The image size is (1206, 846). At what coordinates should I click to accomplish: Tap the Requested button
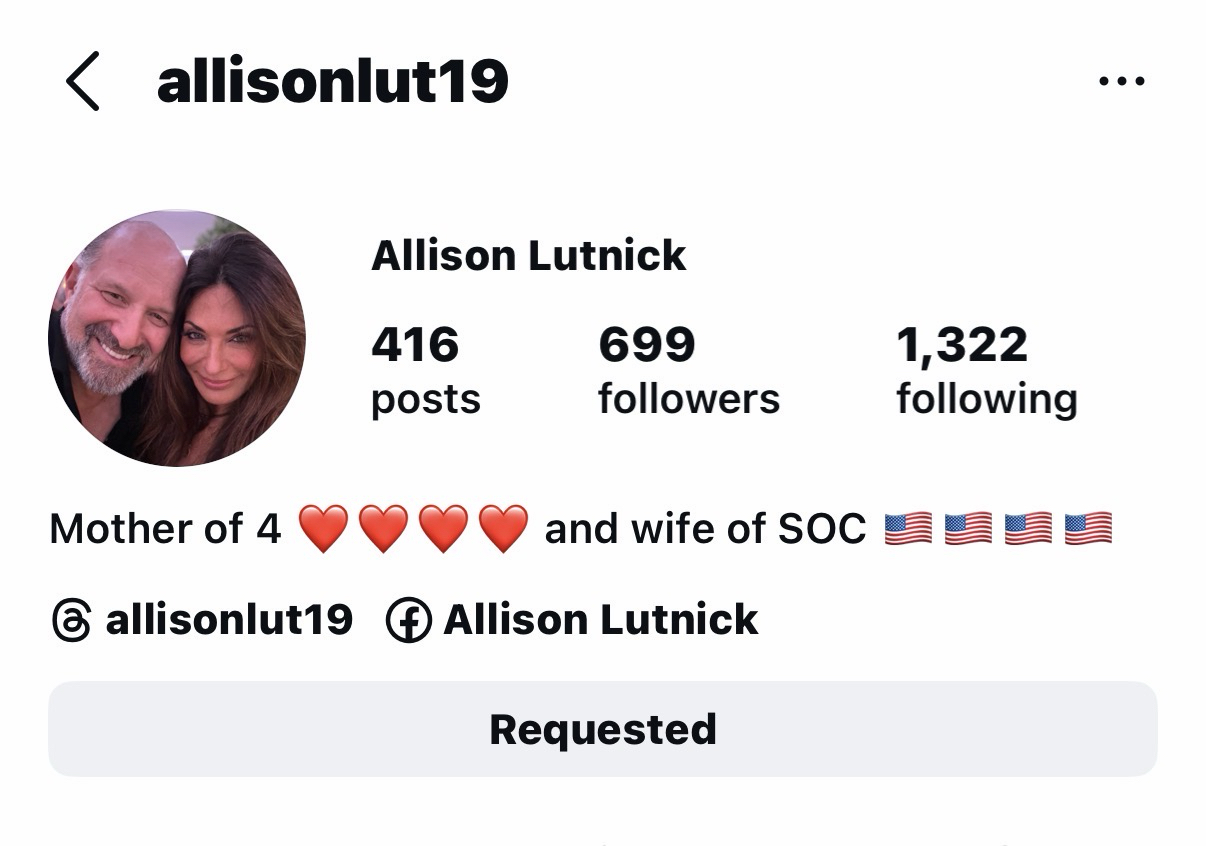[602, 729]
